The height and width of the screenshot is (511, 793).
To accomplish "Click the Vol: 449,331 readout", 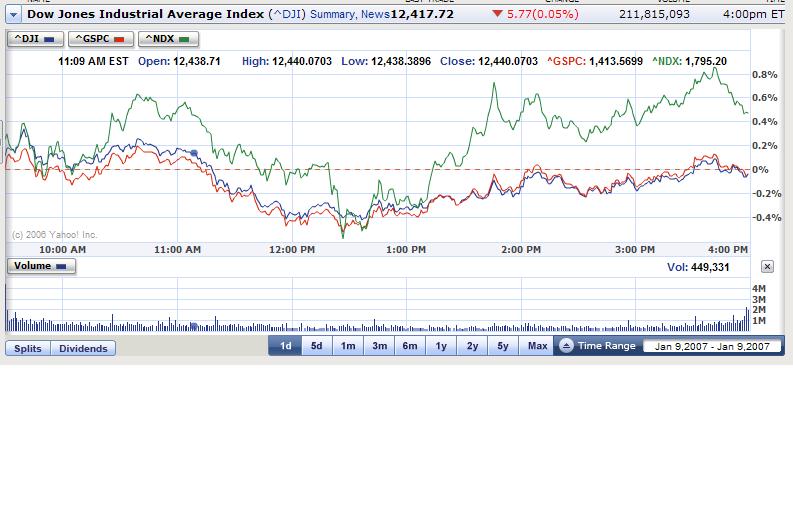I will point(698,267).
